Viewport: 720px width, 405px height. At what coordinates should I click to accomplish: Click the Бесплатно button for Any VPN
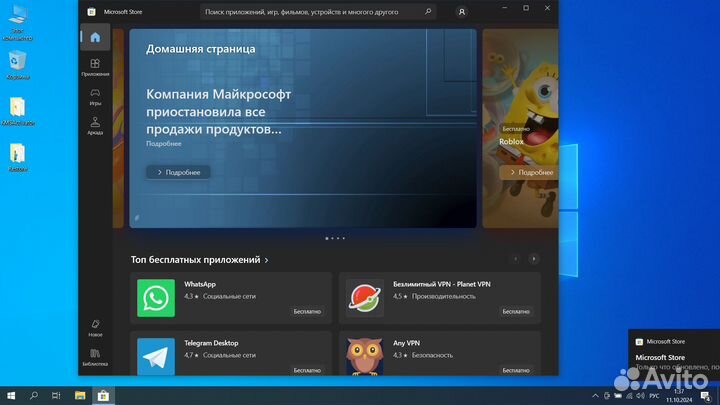click(x=516, y=370)
